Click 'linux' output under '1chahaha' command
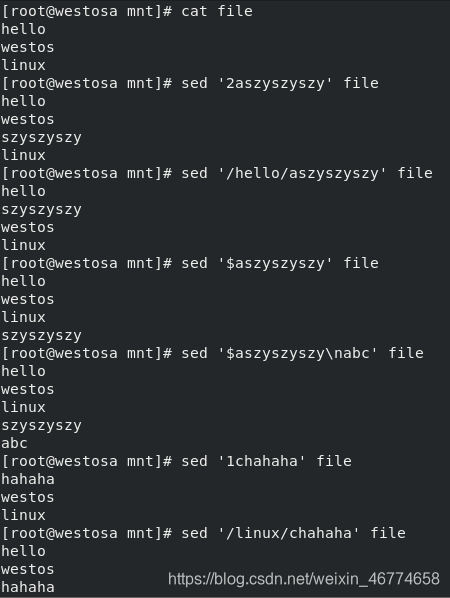 (24, 515)
